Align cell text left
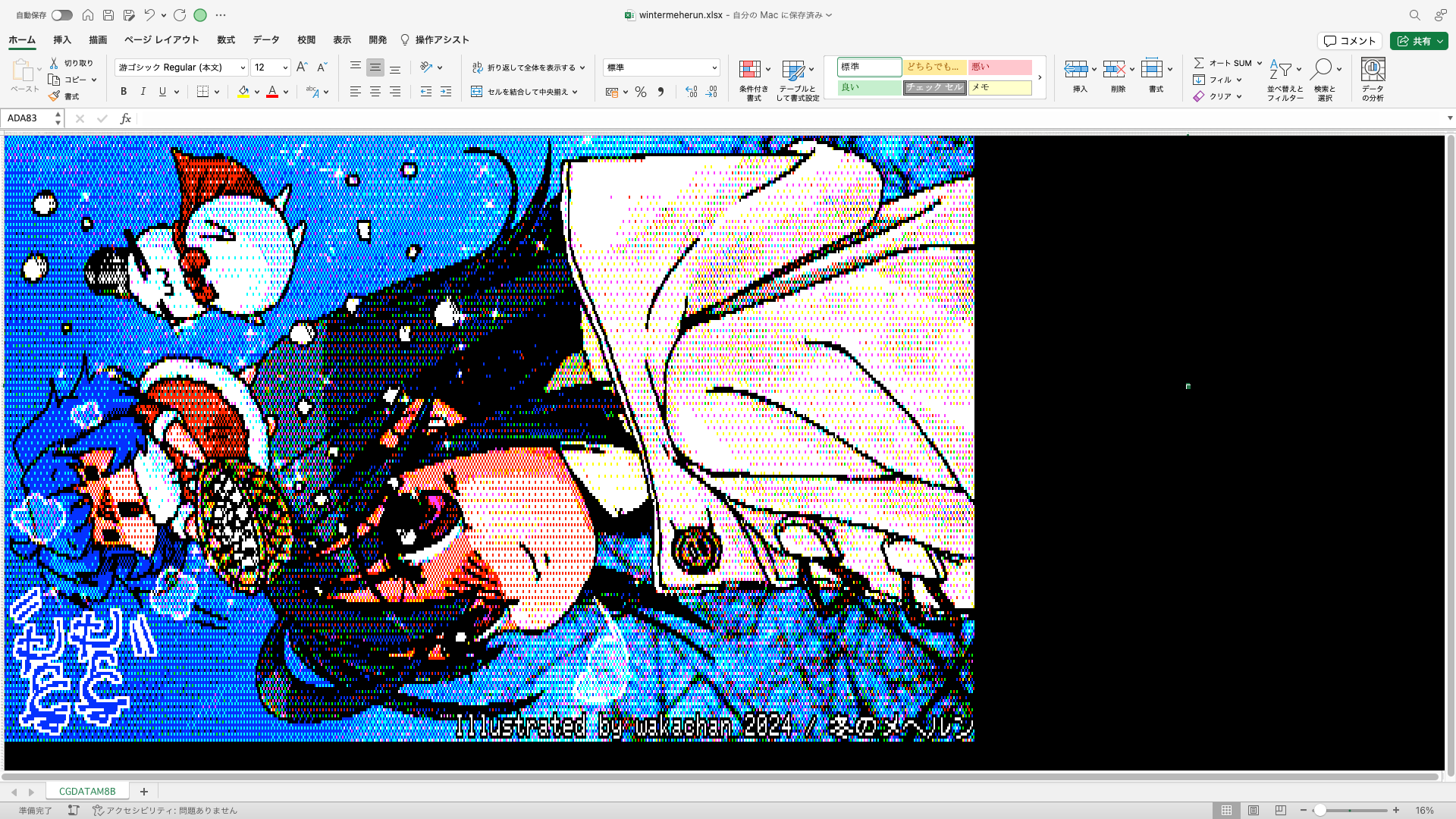The height and width of the screenshot is (819, 1456). 355,92
